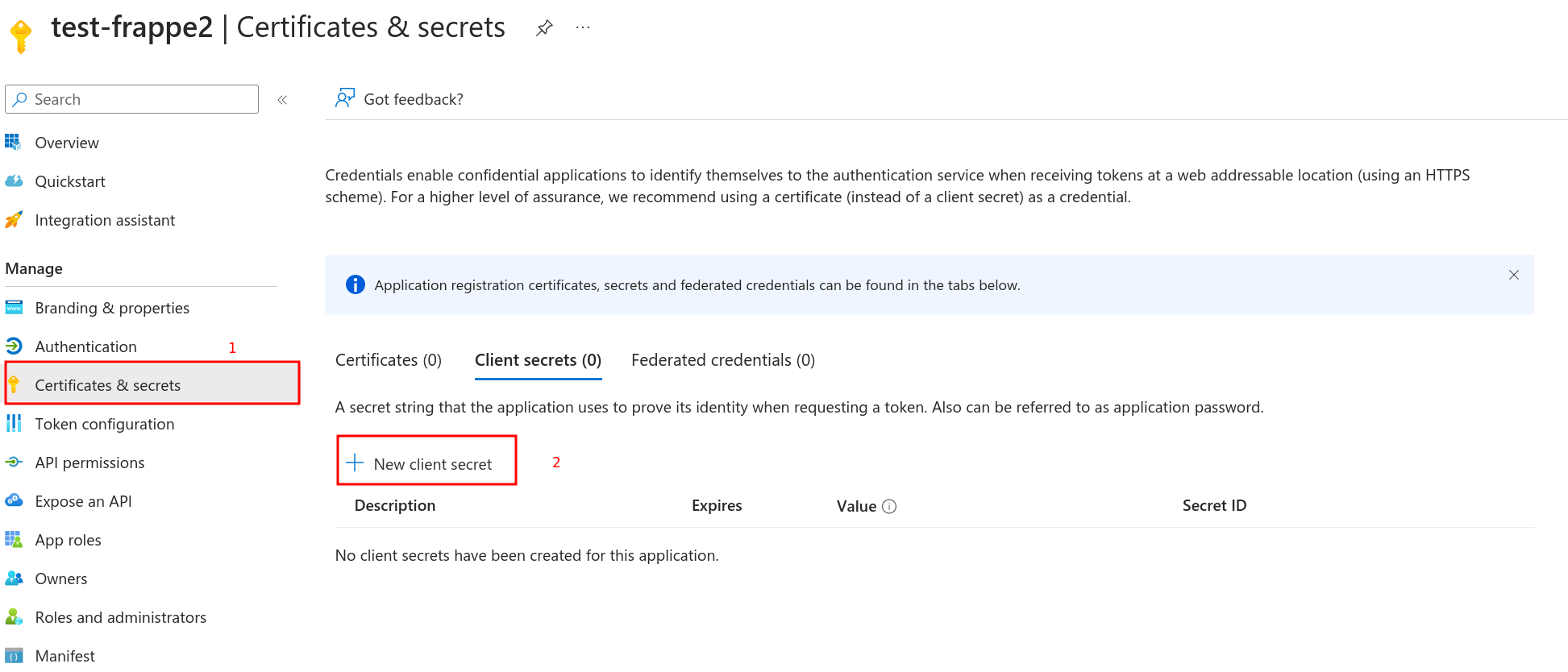Click the Got feedback person icon
Viewport: 1568px width, 672px height.
click(x=345, y=98)
